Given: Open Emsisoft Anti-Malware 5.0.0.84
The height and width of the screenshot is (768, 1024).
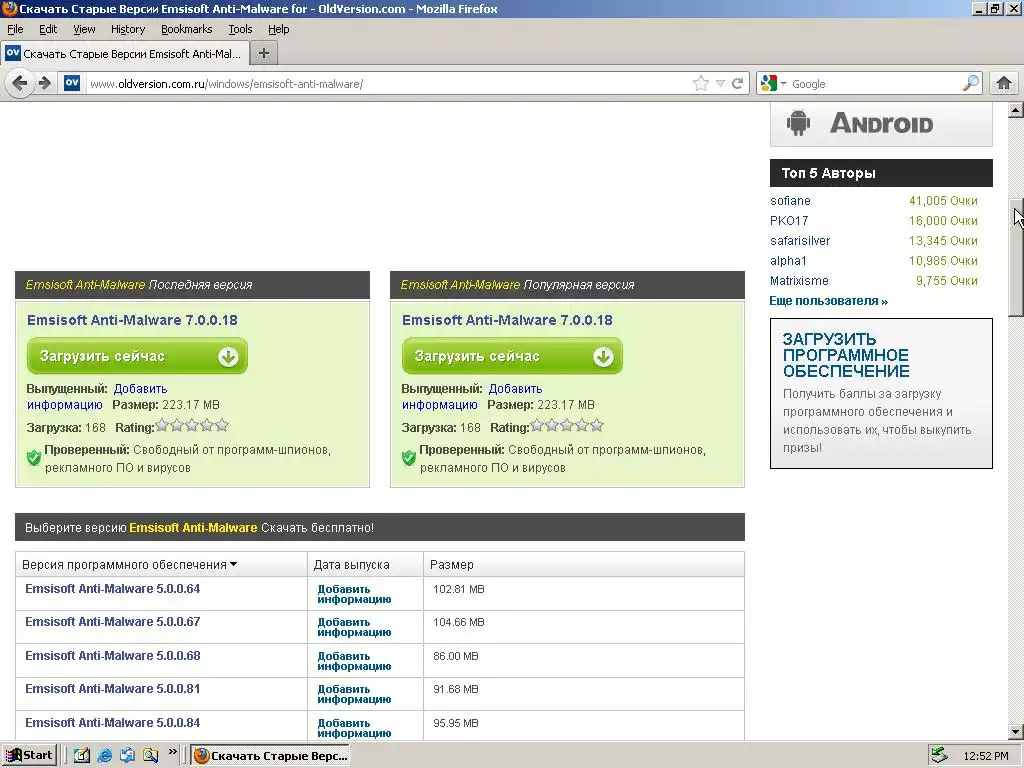Looking at the screenshot, I should pyautogui.click(x=112, y=723).
